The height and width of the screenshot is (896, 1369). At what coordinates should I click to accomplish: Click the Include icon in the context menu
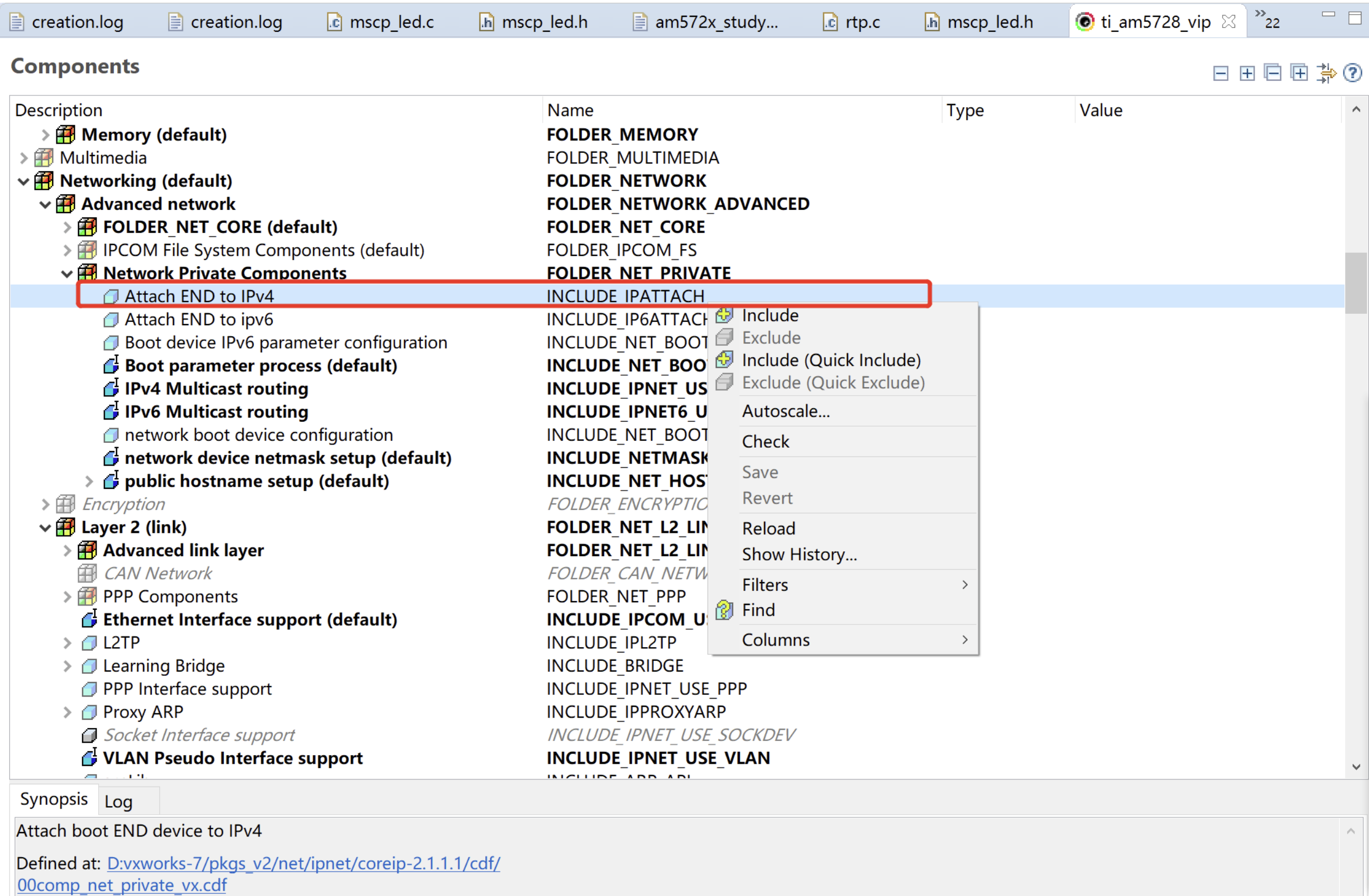pos(724,314)
